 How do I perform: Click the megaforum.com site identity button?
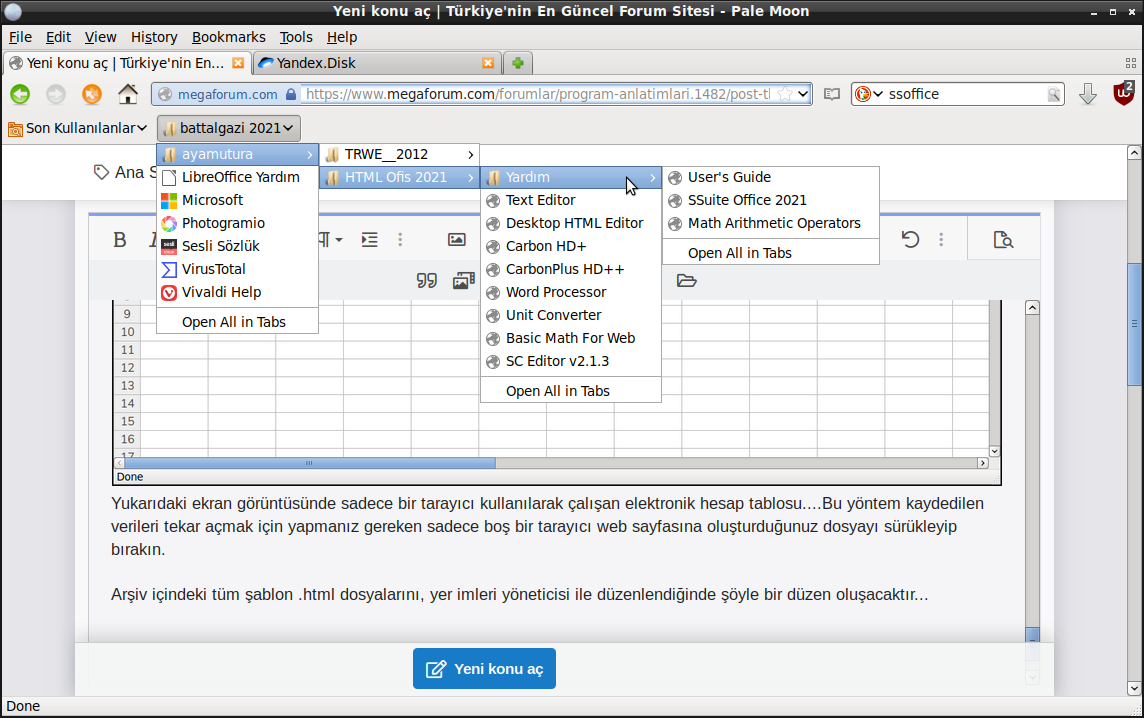227,94
